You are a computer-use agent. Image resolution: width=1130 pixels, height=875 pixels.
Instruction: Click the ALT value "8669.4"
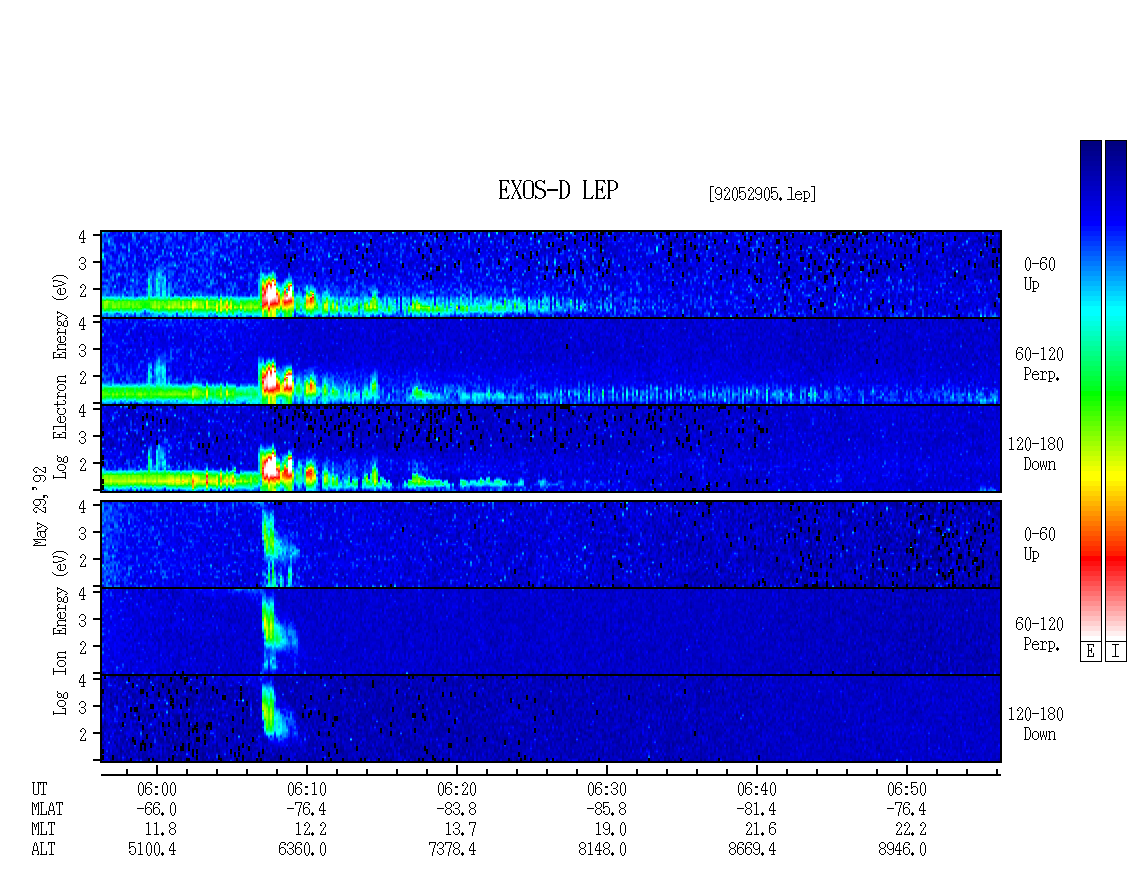[752, 850]
